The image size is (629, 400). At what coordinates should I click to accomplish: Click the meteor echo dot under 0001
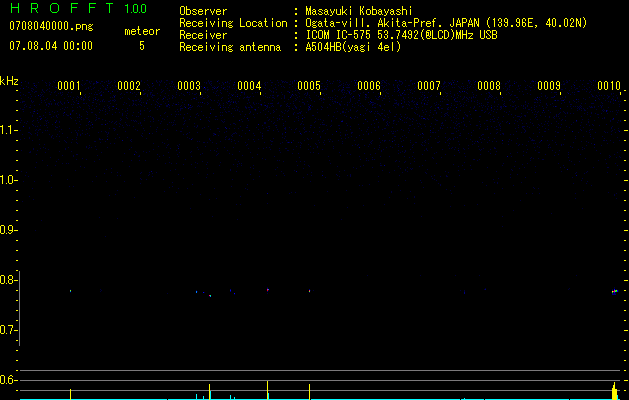click(x=71, y=290)
